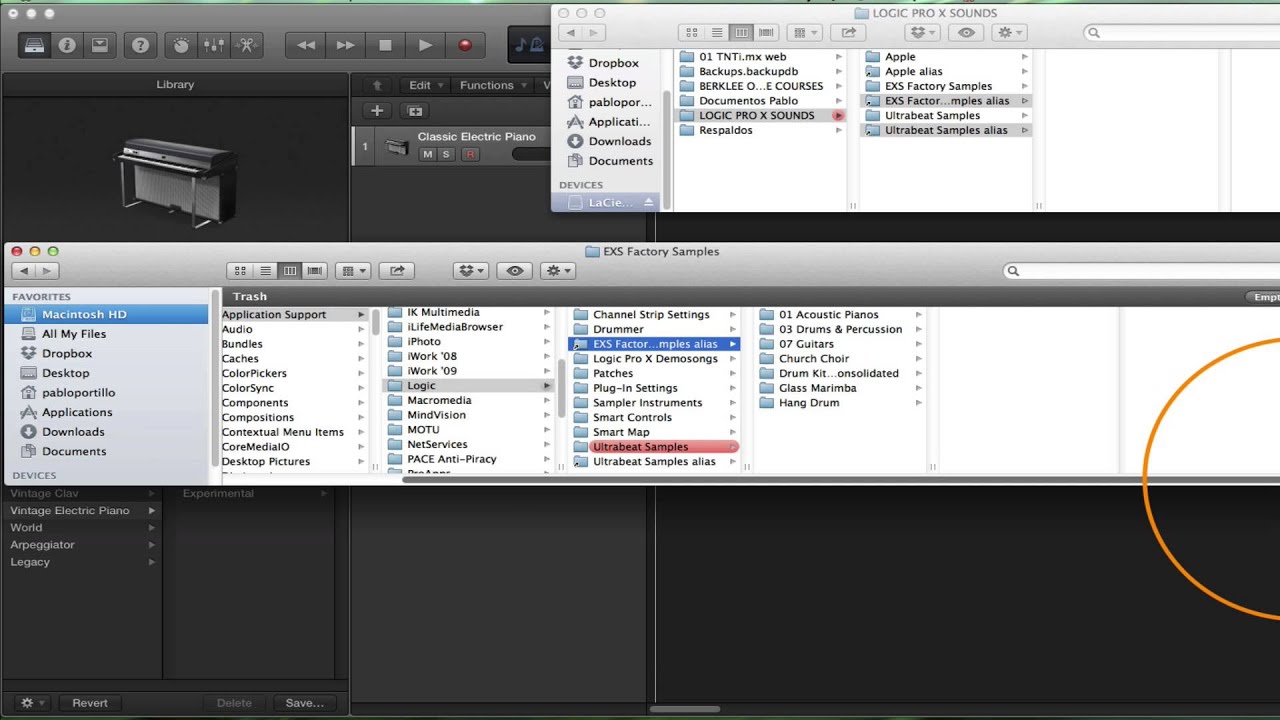1280x720 pixels.
Task: Select the Logic folder in column view
Action: pos(469,386)
